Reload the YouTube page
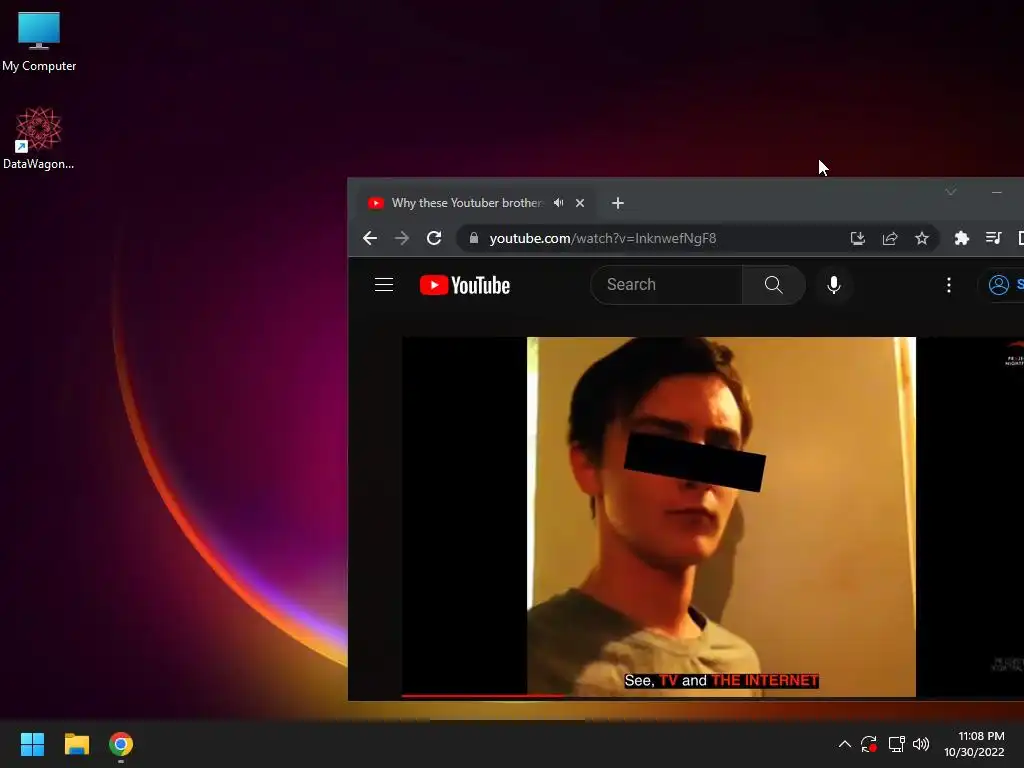This screenshot has height=768, width=1024. (x=434, y=238)
